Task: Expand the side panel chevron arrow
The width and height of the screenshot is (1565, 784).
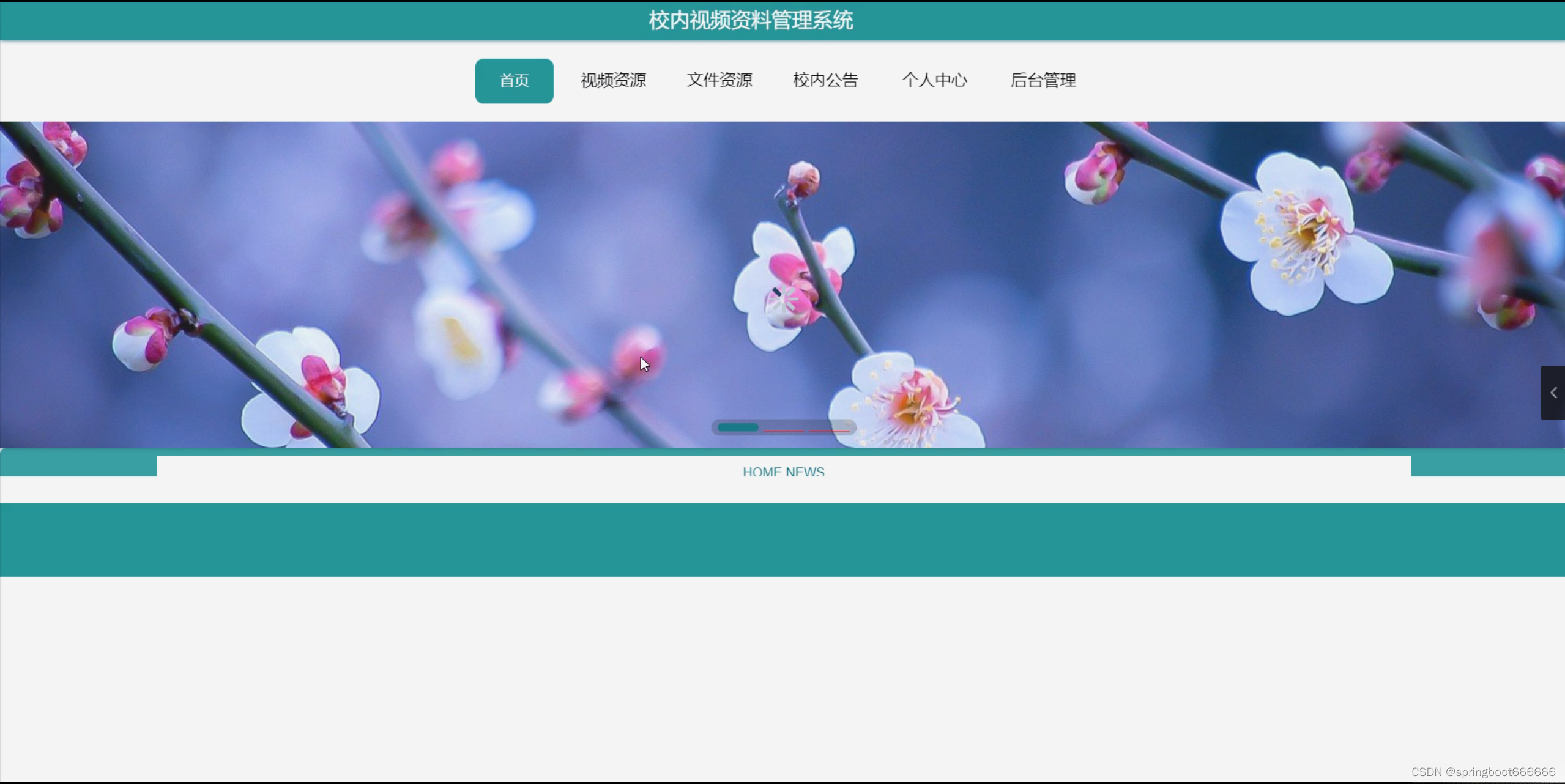Action: pos(1553,393)
